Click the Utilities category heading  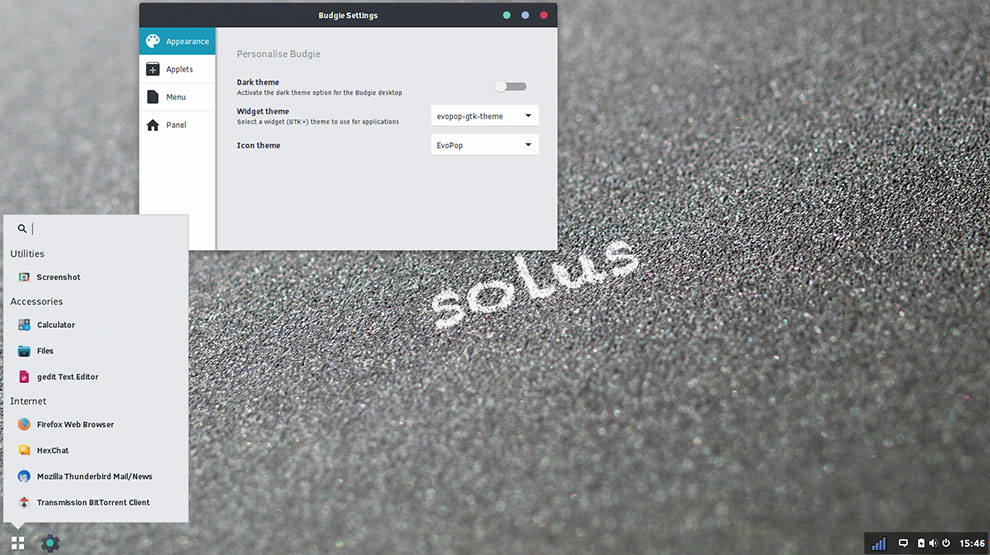(x=27, y=253)
